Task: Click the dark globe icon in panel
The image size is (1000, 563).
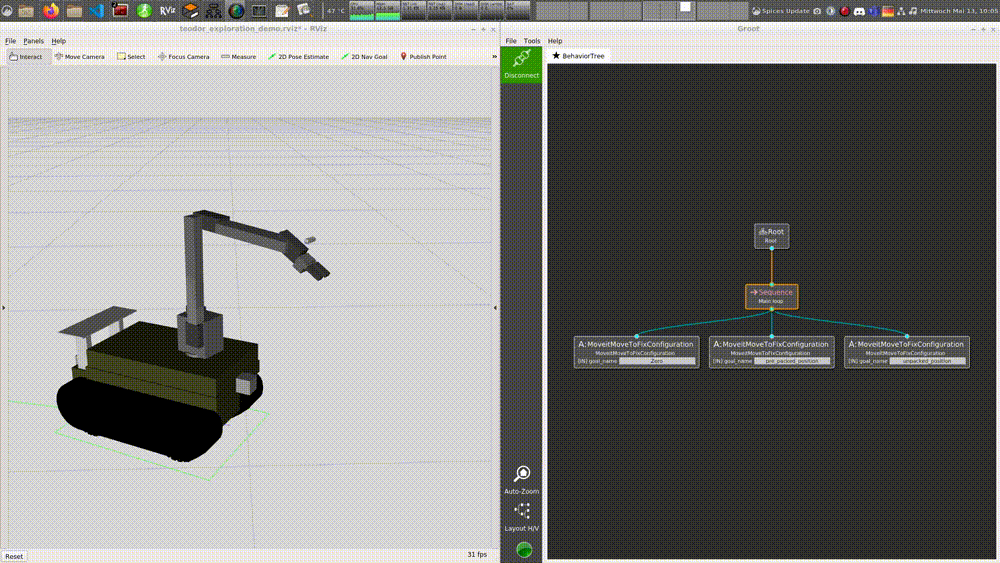Action: pos(237,10)
